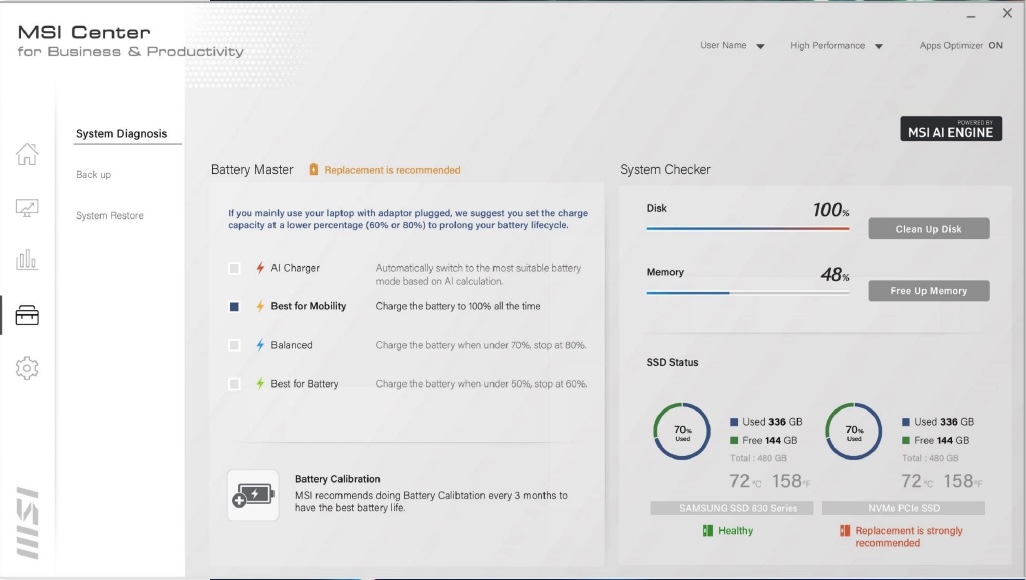The image size is (1026, 580).
Task: Open the Home sidebar icon
Action: click(x=27, y=154)
